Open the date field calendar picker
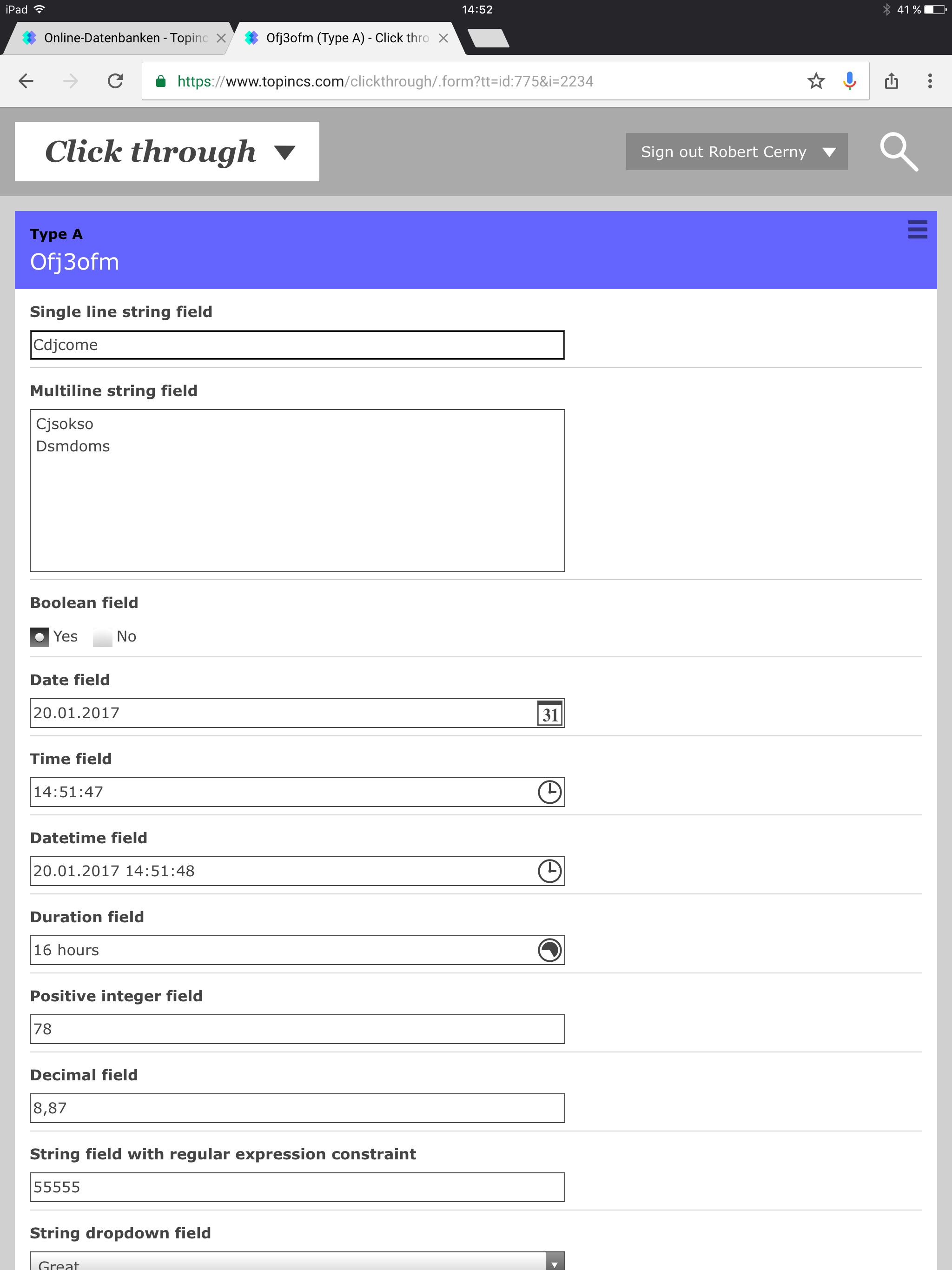 point(549,714)
